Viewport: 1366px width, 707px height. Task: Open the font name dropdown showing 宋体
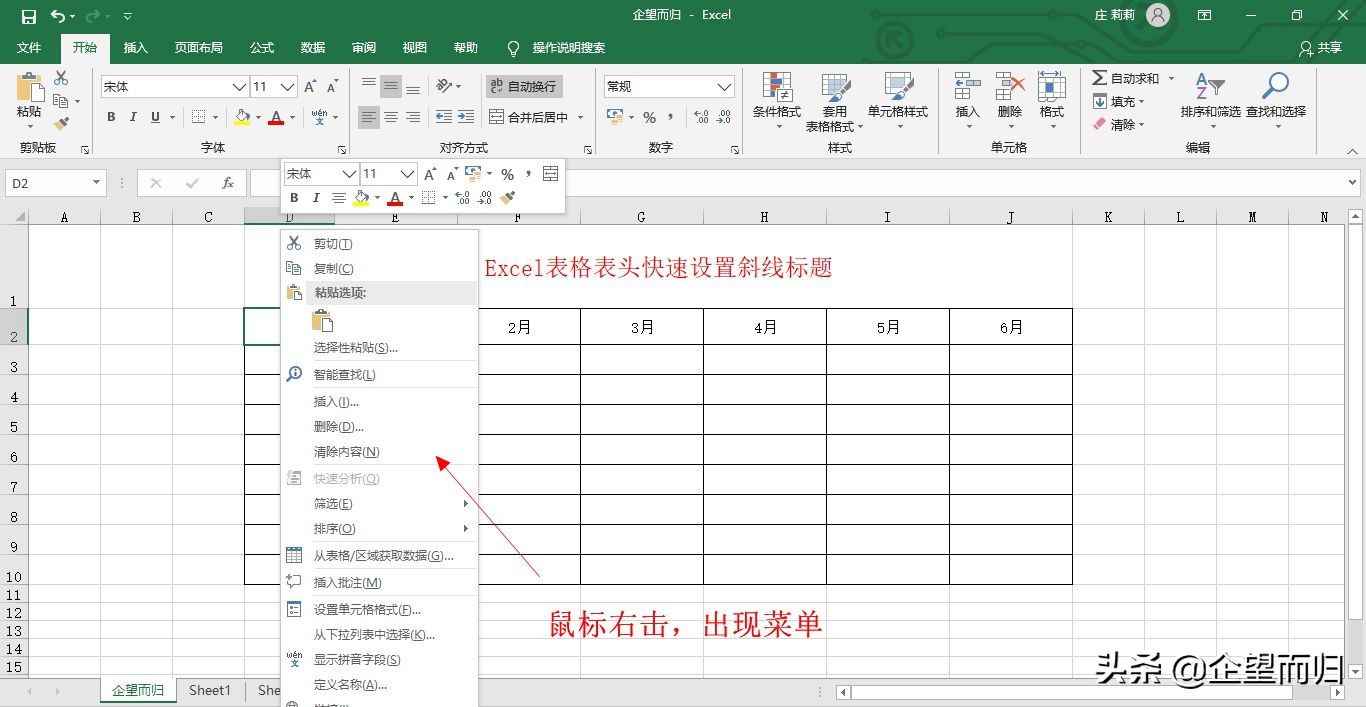[238, 85]
